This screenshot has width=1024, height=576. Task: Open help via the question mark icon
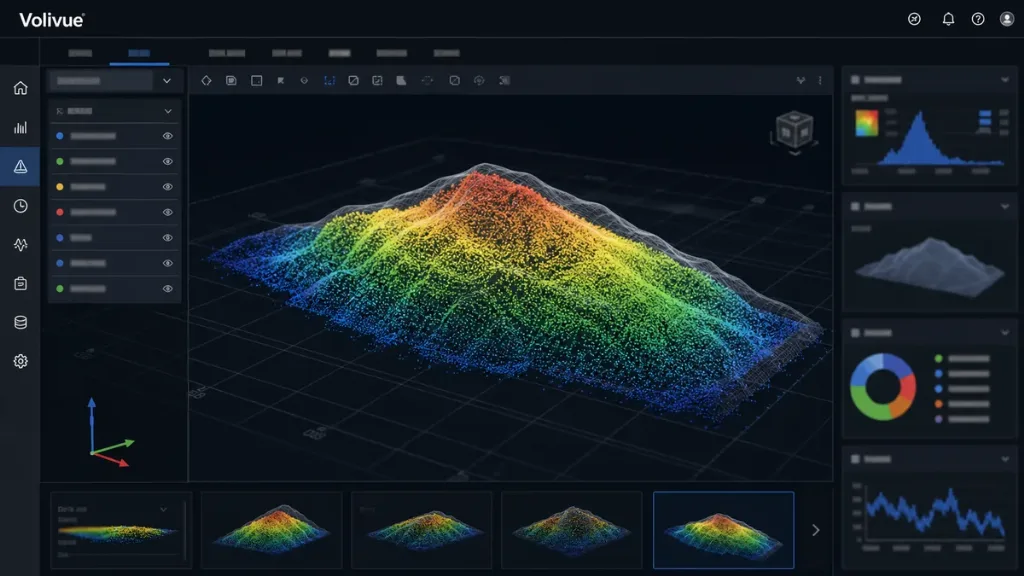pyautogui.click(x=978, y=19)
